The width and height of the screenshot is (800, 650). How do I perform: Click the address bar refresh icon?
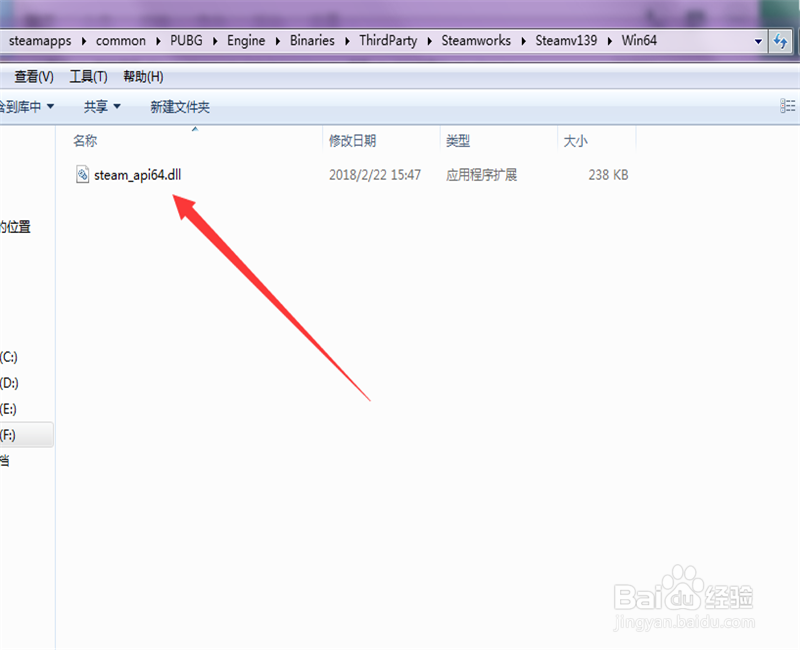(780, 41)
